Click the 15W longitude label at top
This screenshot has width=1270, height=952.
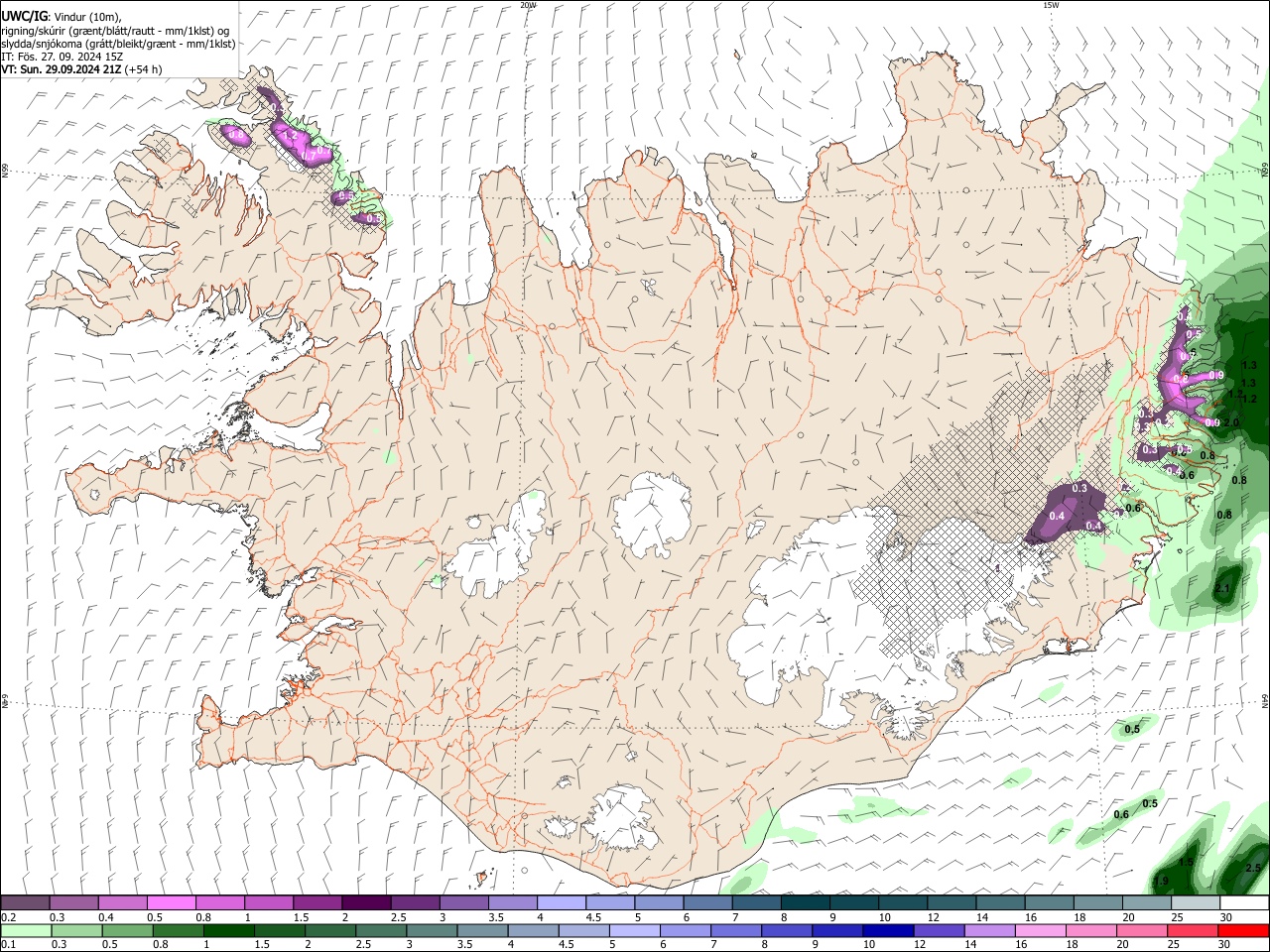point(1051,5)
